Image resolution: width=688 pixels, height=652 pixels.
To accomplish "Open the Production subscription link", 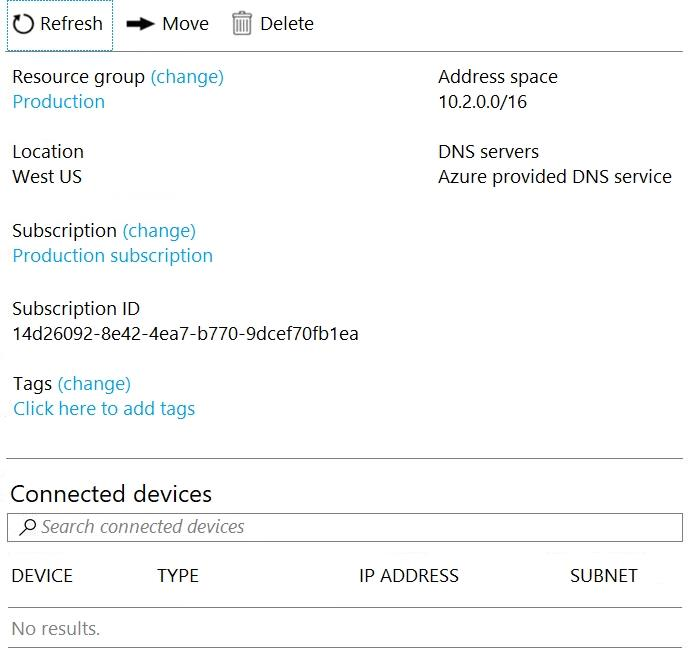I will 112,256.
